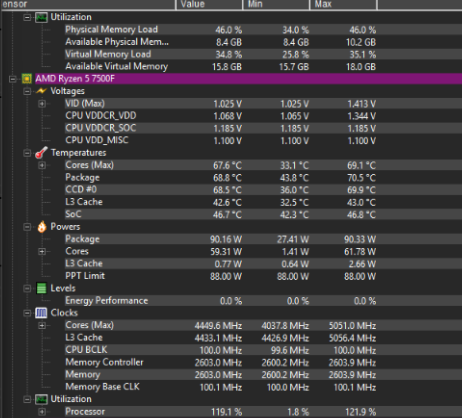Collapse the Voltages group
The height and width of the screenshot is (418, 462).
27,91
